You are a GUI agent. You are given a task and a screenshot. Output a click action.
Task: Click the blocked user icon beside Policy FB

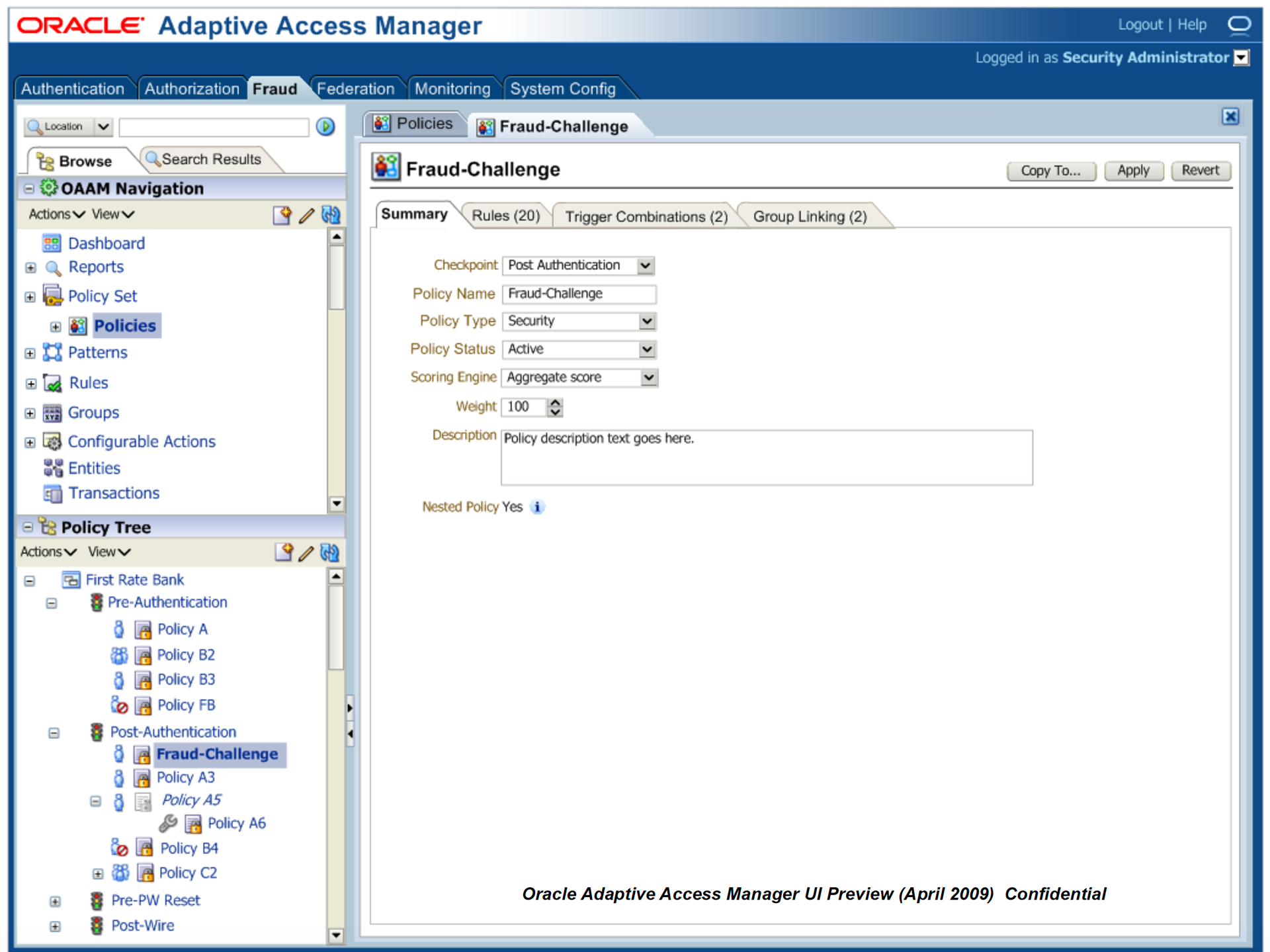pos(119,705)
